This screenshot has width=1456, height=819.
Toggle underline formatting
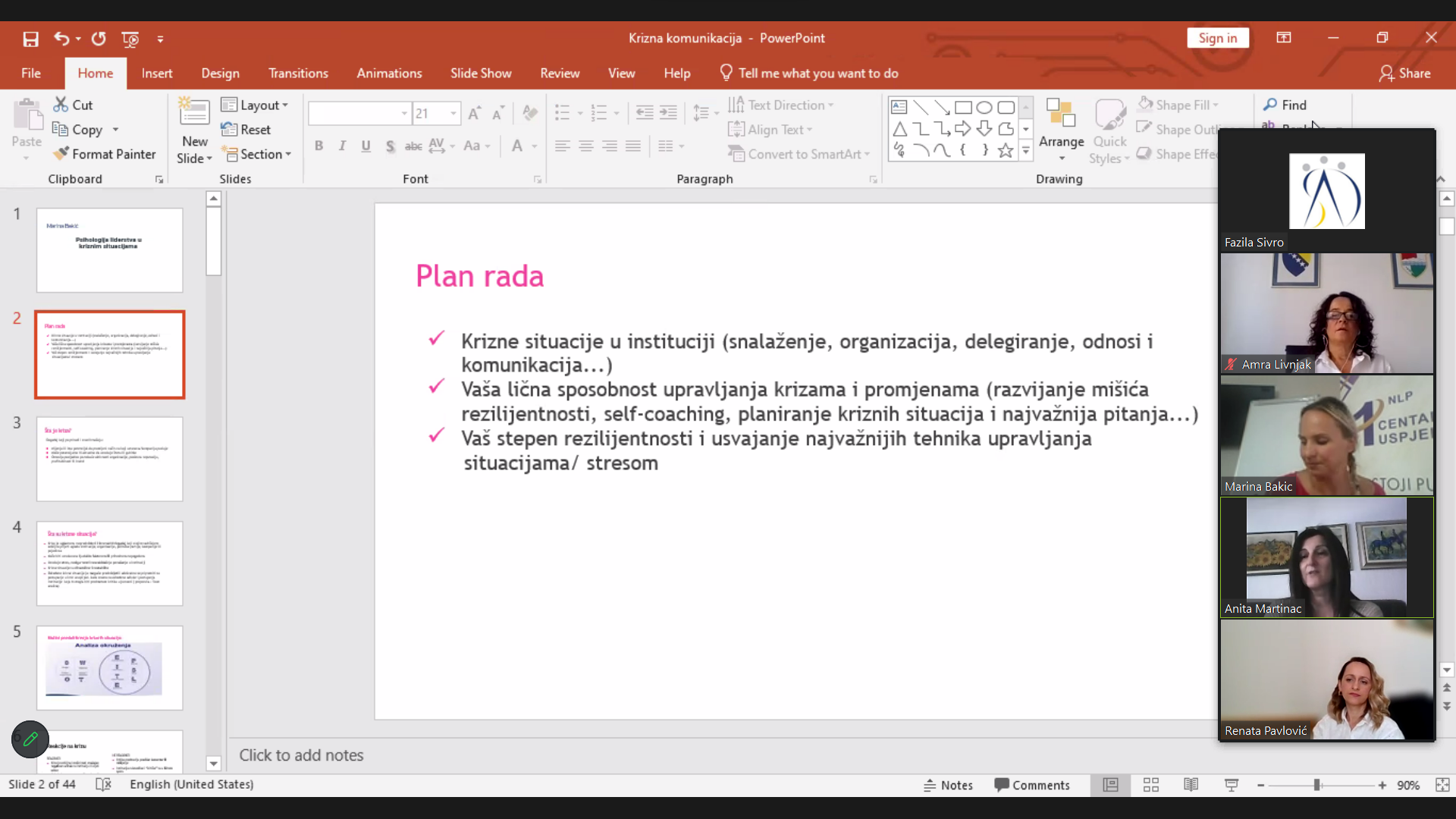click(366, 146)
